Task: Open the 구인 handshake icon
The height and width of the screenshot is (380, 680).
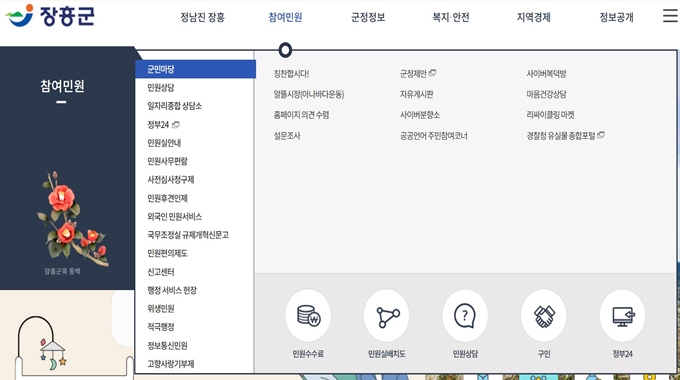Action: [x=543, y=315]
